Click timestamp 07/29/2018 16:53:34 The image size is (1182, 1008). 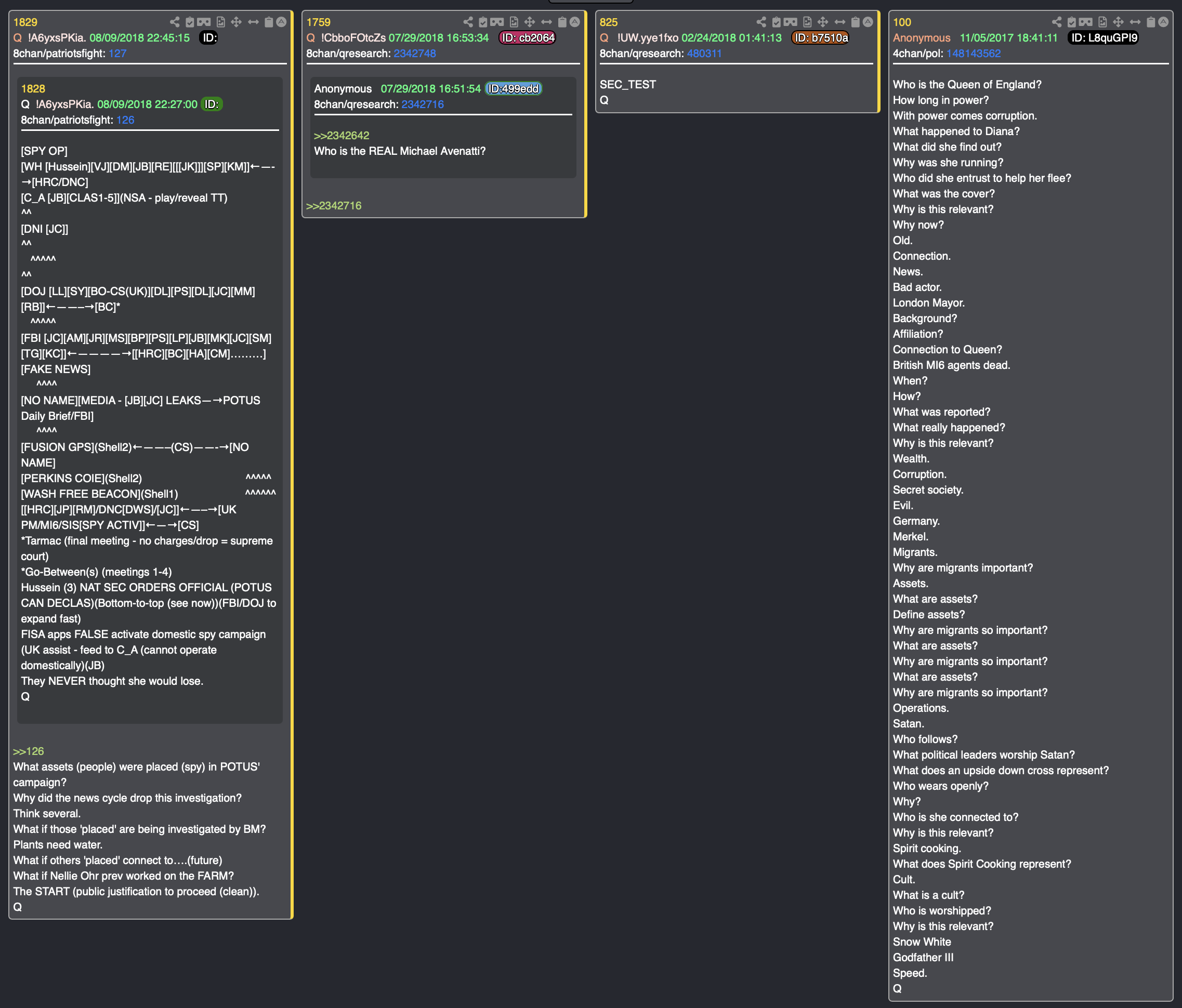439,38
